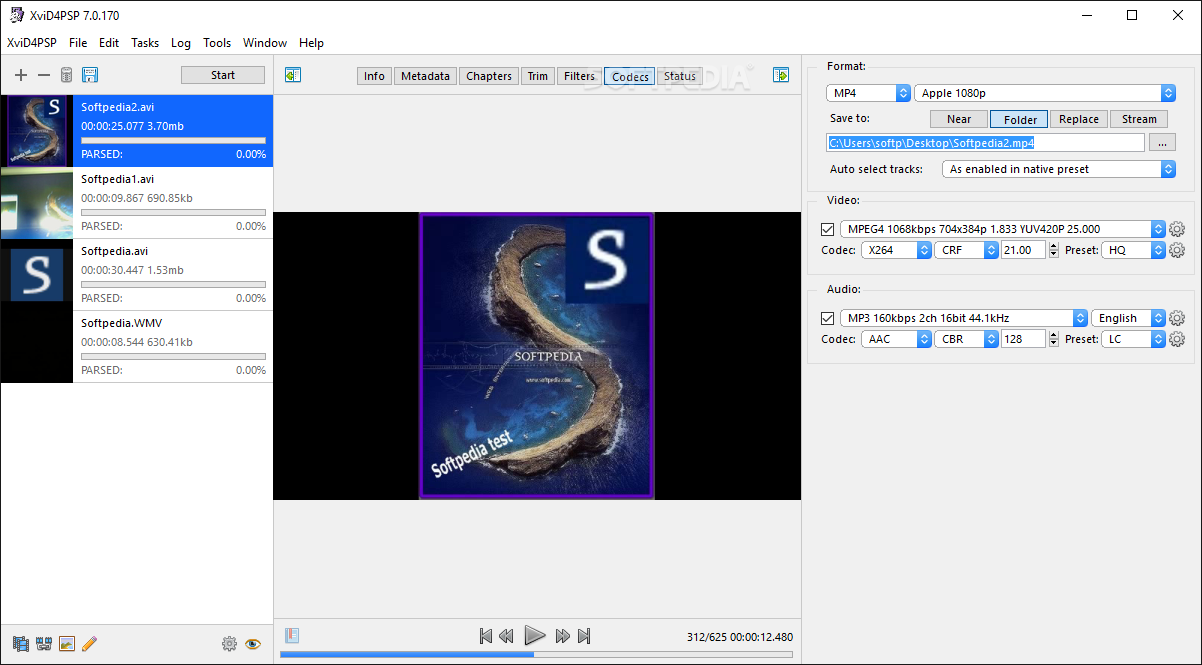Open the CRF rate mode dropdown
Screen dimensions: 1202x665
(x=967, y=250)
